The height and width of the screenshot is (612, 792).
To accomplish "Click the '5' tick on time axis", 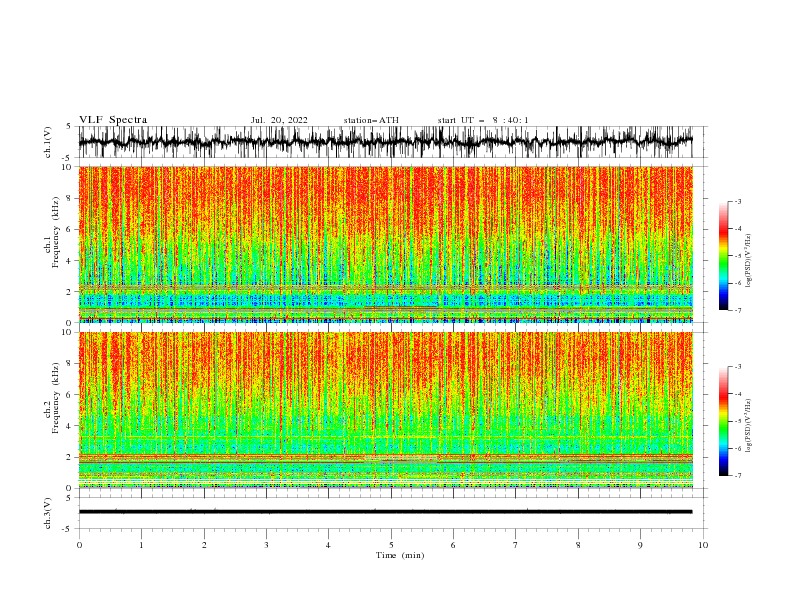I will coord(391,545).
